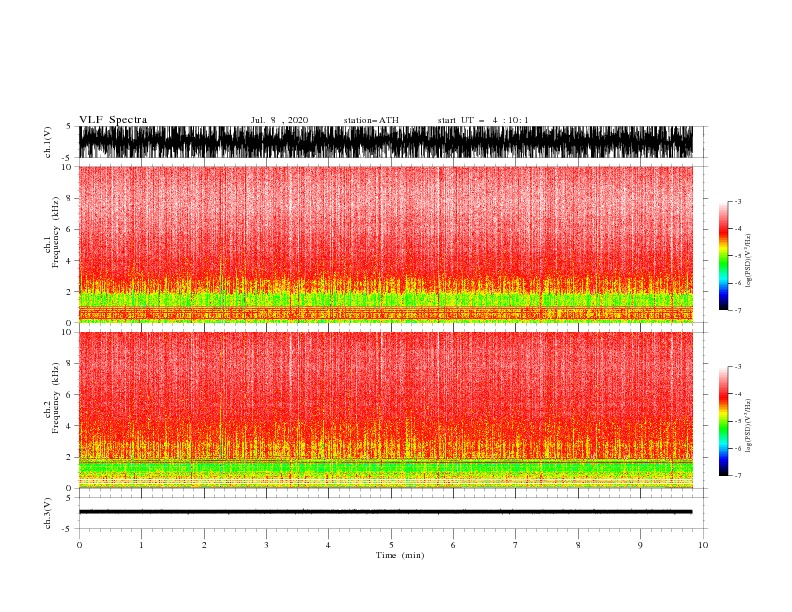Click time-axis tick label "3"
This screenshot has width=792, height=612.
(x=266, y=545)
